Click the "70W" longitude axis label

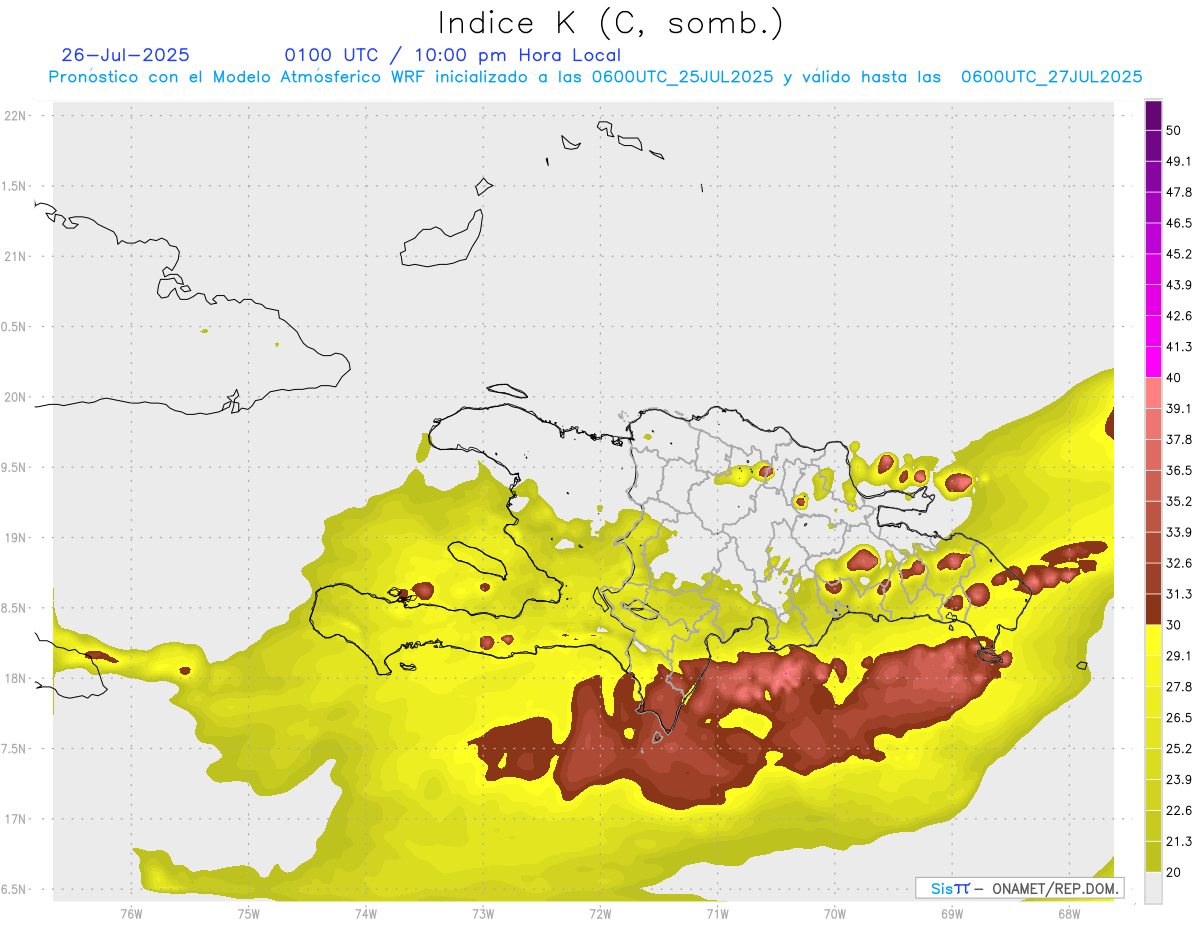point(834,914)
